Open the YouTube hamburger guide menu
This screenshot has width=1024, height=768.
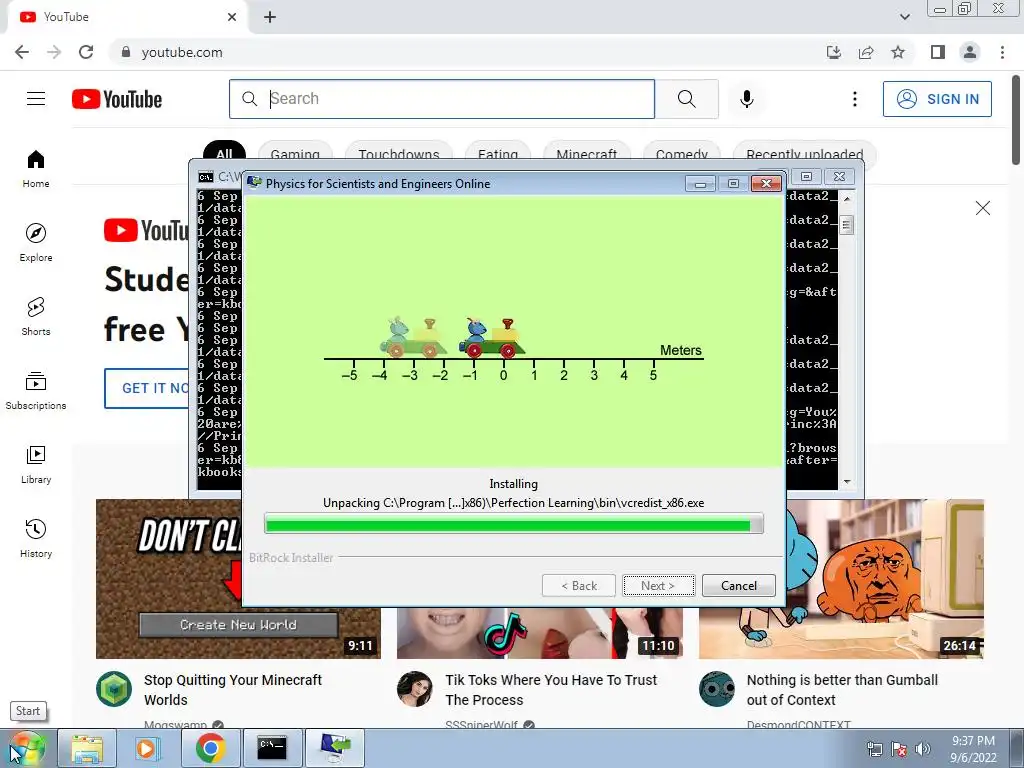pyautogui.click(x=36, y=99)
